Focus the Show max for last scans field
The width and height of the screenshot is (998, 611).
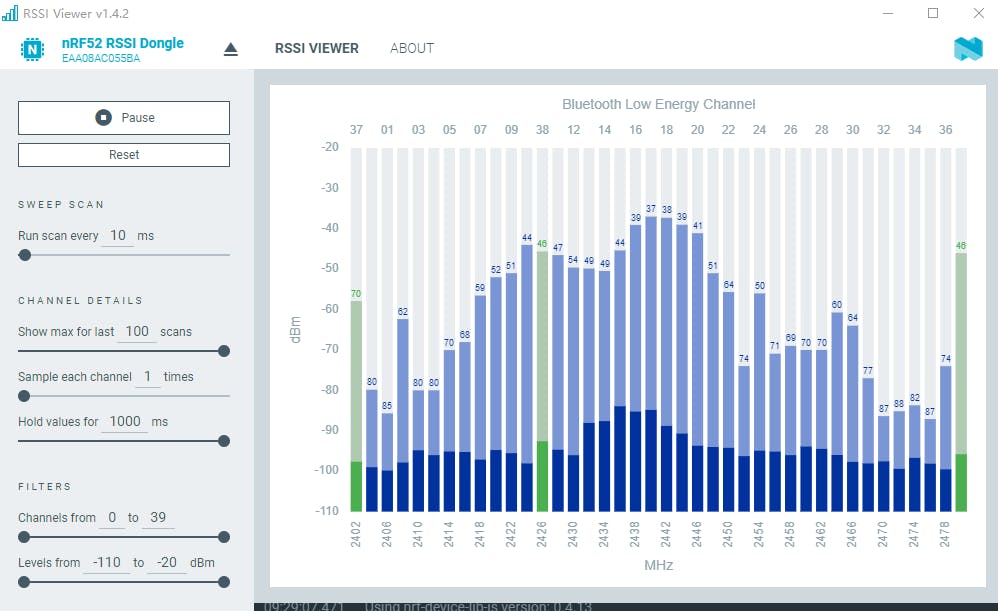[137, 332]
